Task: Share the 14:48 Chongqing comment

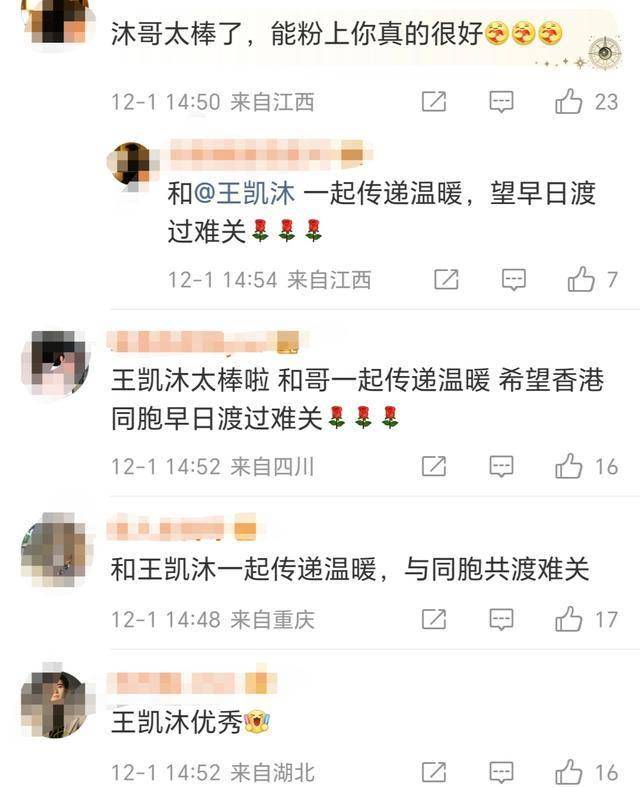Action: [x=434, y=619]
